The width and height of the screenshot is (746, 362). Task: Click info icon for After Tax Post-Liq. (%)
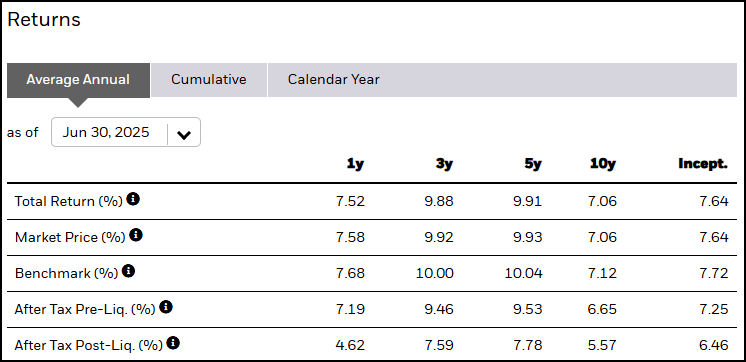coord(173,343)
